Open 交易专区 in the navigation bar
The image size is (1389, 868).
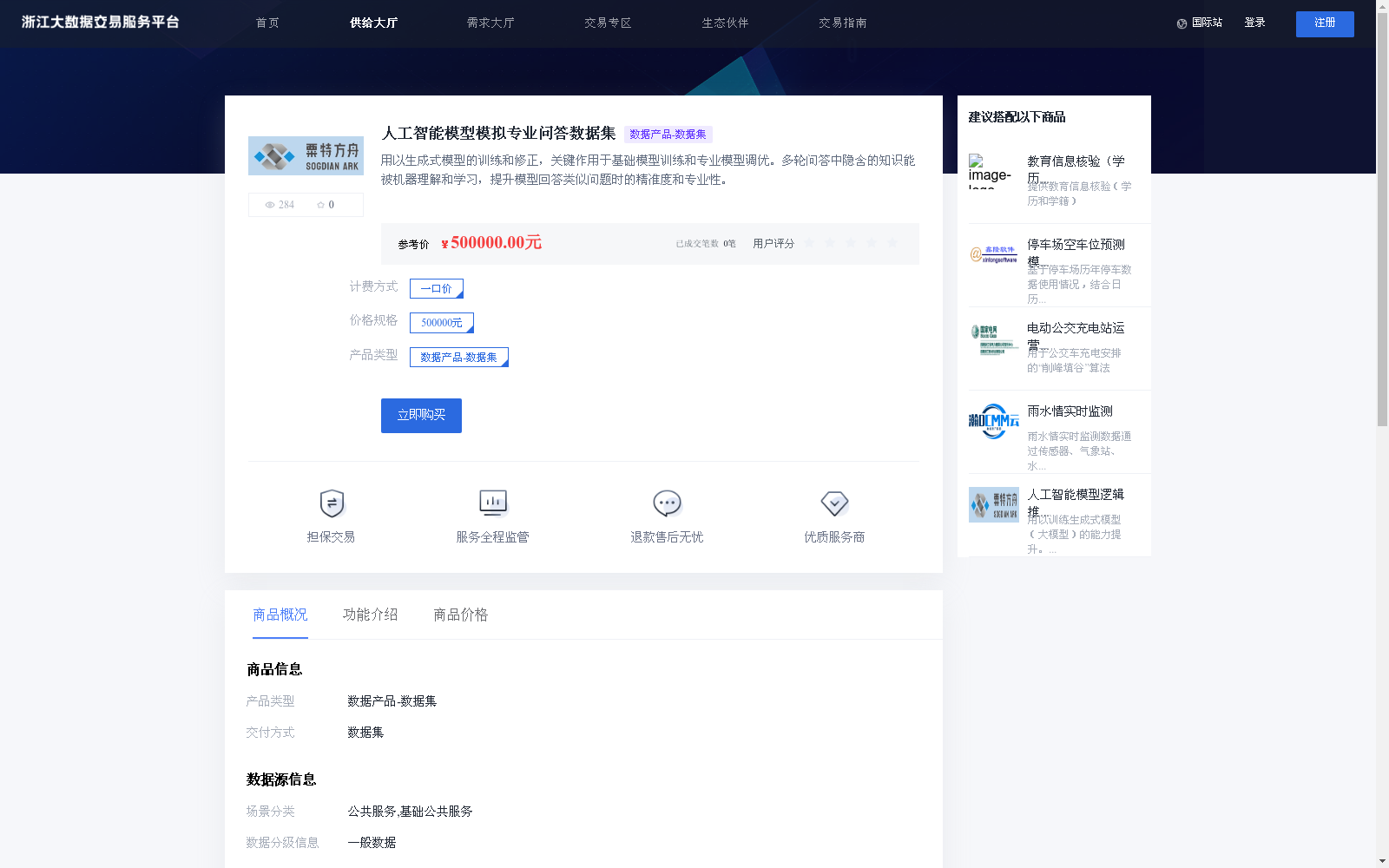[608, 23]
